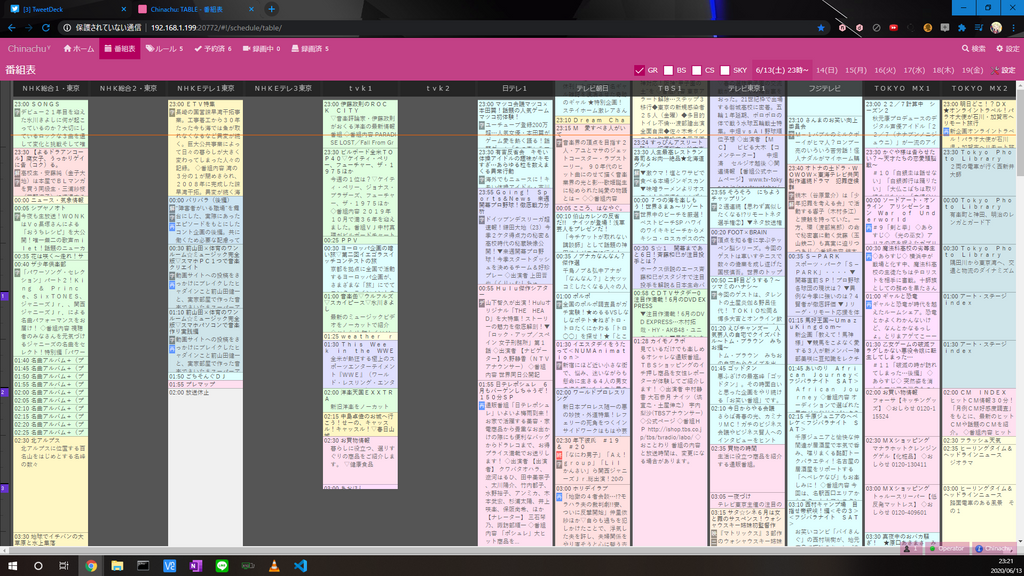Click the red YouTube-style extension icon
This screenshot has height=576, width=1024.
tap(893, 28)
